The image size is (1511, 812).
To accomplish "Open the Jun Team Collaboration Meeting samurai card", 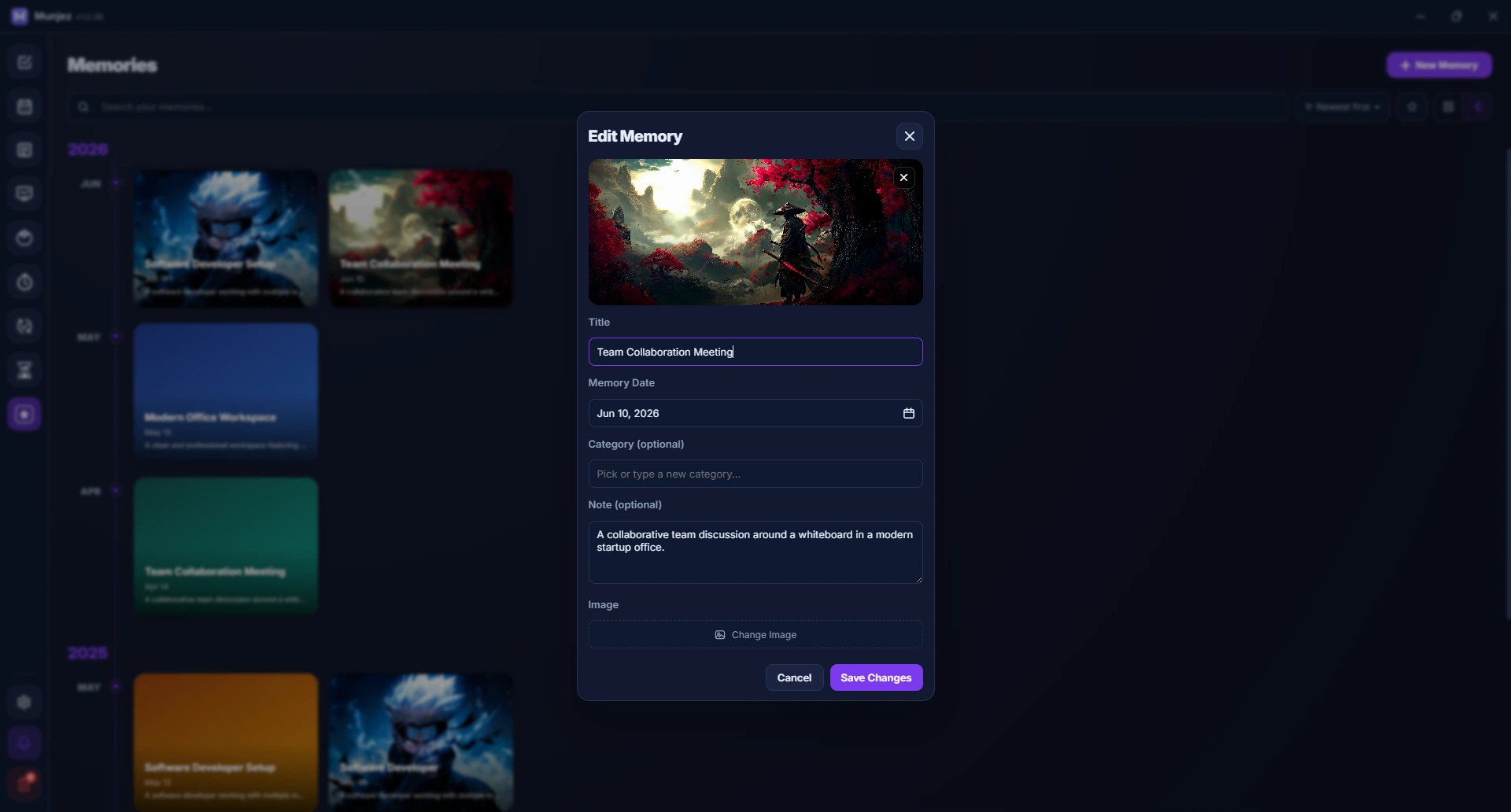I will pos(421,238).
